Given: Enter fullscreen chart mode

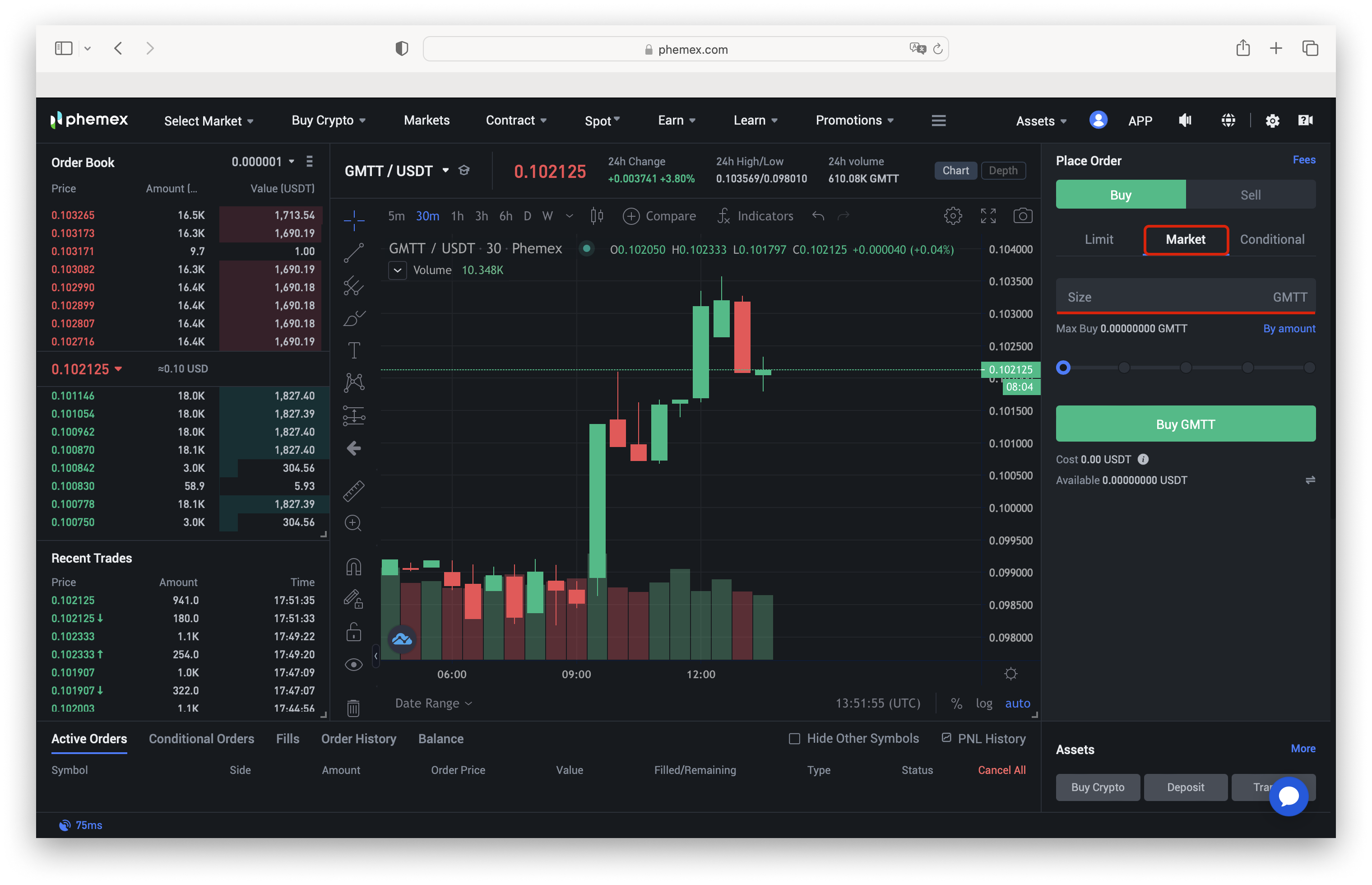Looking at the screenshot, I should pyautogui.click(x=988, y=216).
